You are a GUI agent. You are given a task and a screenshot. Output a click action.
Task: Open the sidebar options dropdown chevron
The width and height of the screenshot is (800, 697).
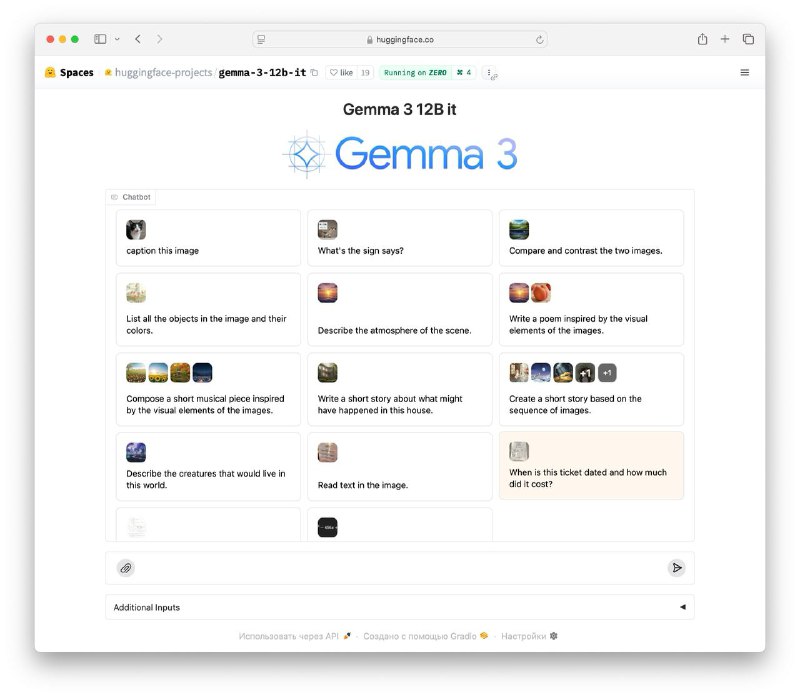[x=117, y=39]
